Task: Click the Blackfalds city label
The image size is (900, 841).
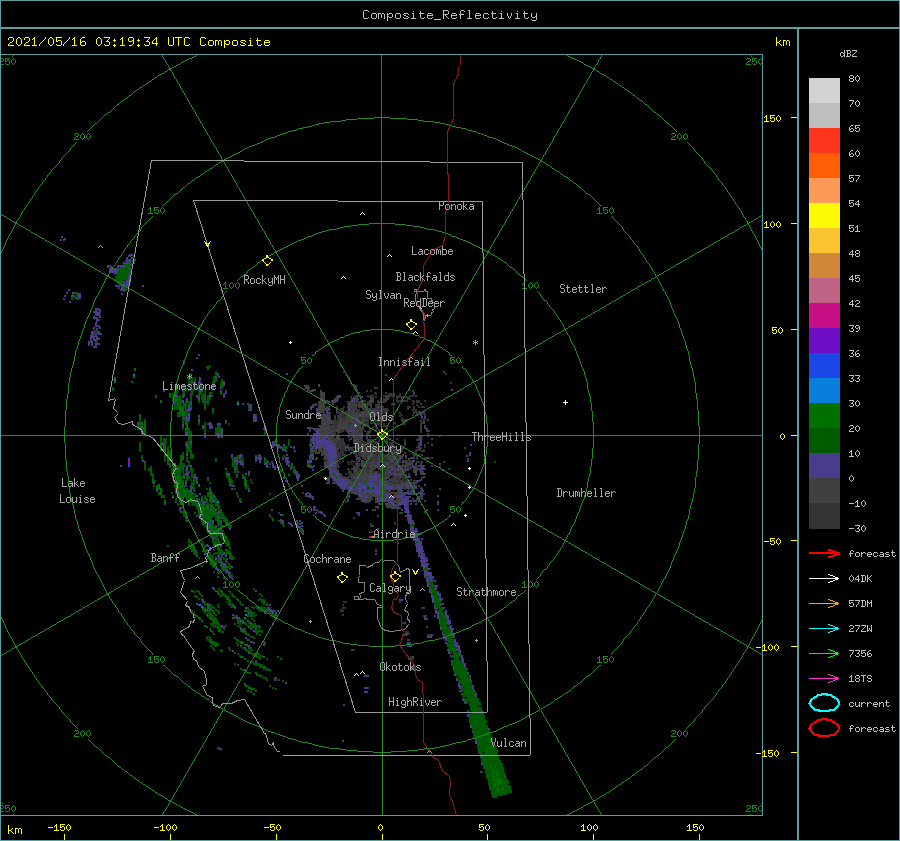Action: (425, 277)
